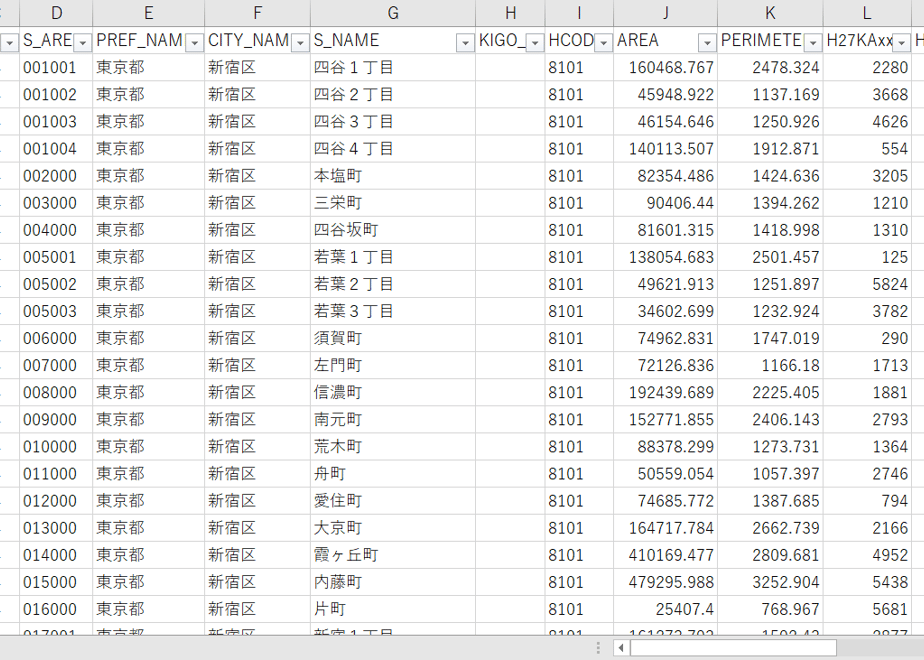
Task: Open the PREF_NAME column filter dropdown
Action: (x=194, y=42)
